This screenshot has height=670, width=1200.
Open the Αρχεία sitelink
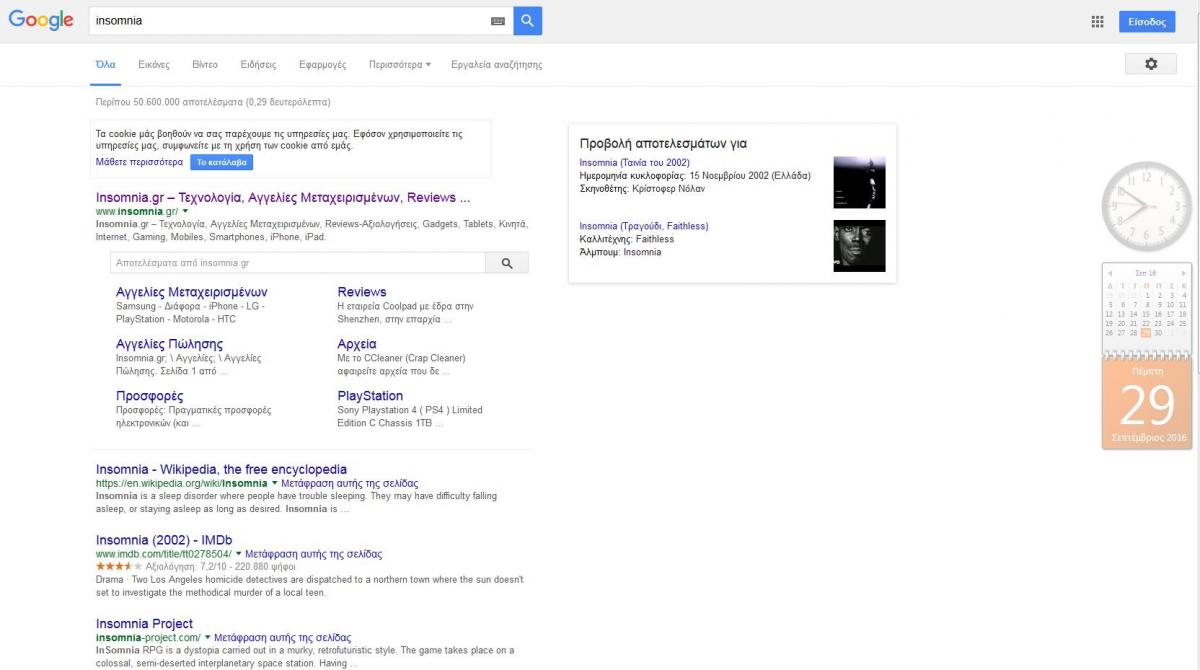pos(357,344)
